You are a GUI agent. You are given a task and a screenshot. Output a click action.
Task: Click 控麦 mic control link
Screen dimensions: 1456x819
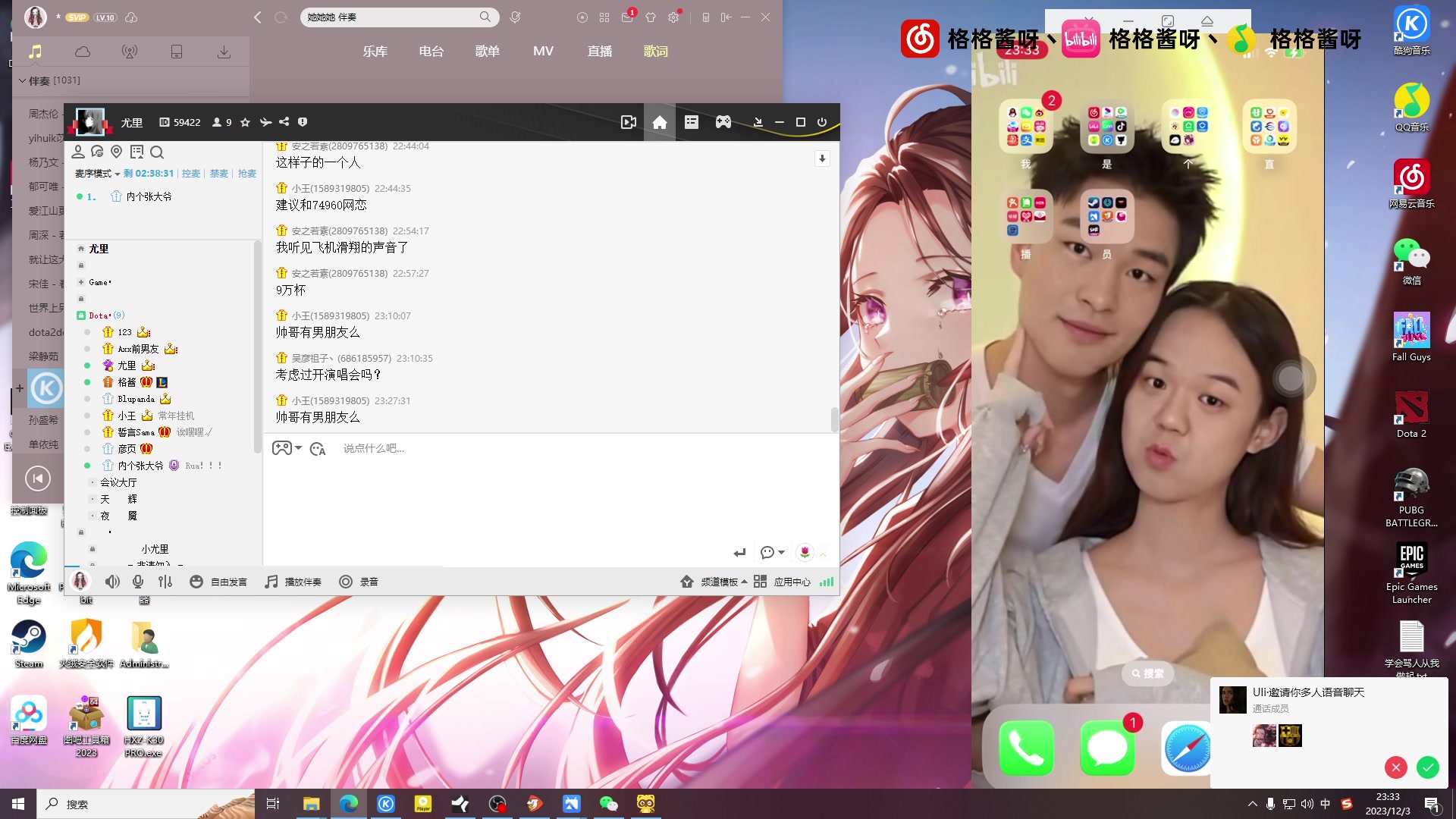191,174
